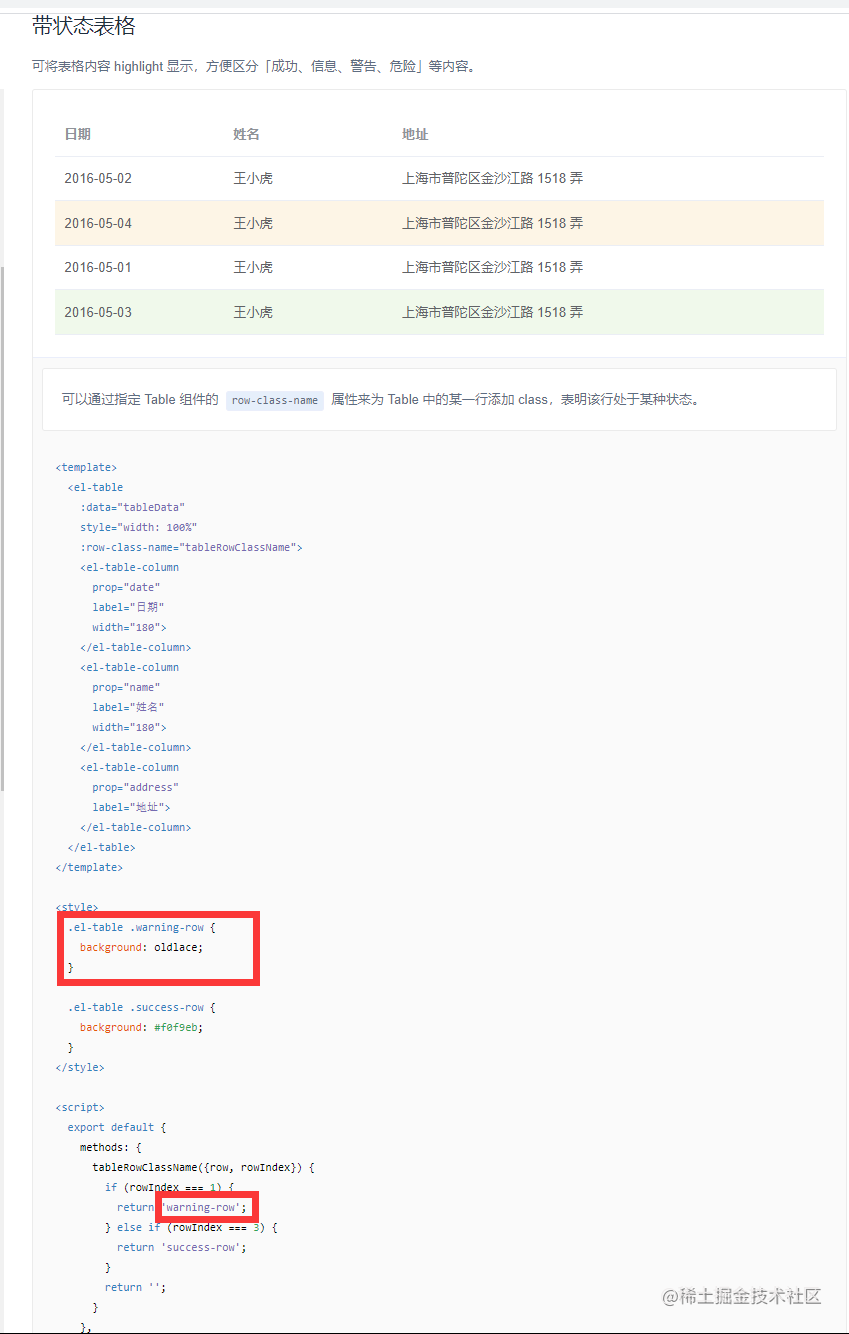Screen dimensions: 849x1334
Task: Click the address in the 2016-05-01 row
Action: click(493, 267)
